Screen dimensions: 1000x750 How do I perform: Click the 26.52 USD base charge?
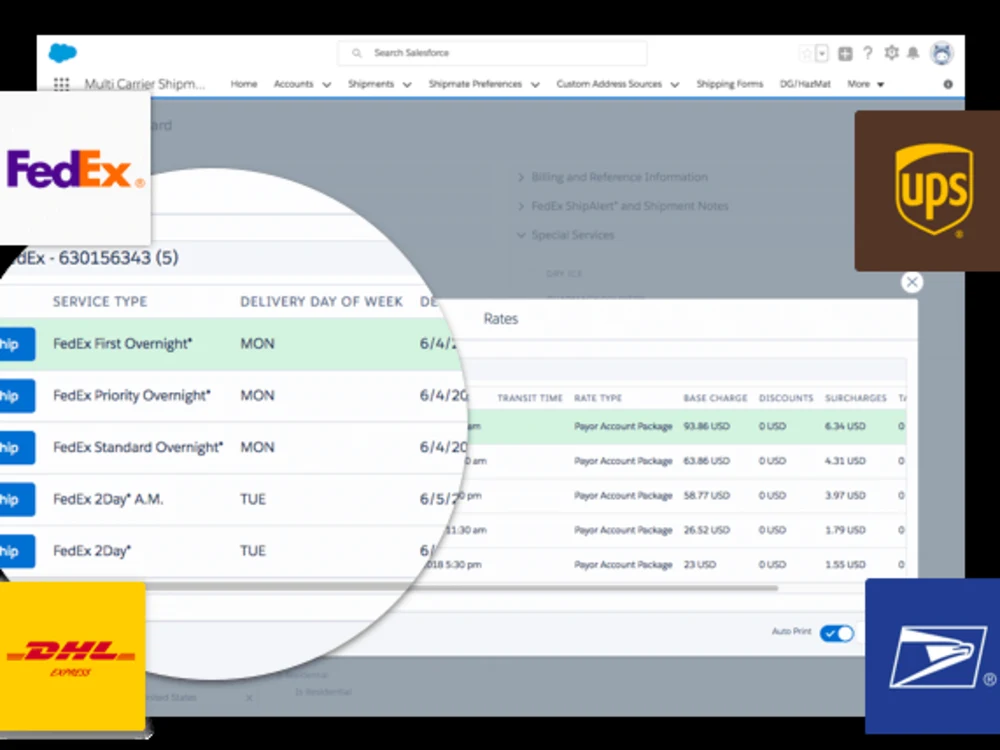(x=706, y=530)
